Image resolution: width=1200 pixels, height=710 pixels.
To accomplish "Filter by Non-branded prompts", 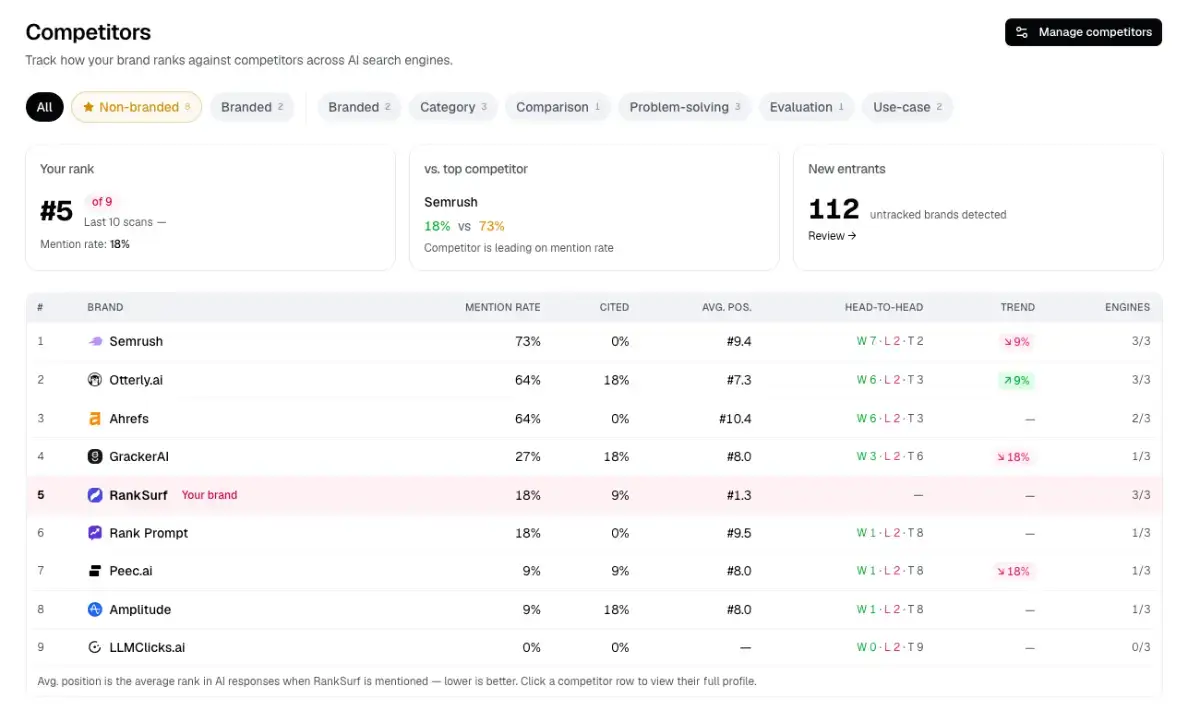I will tap(136, 107).
